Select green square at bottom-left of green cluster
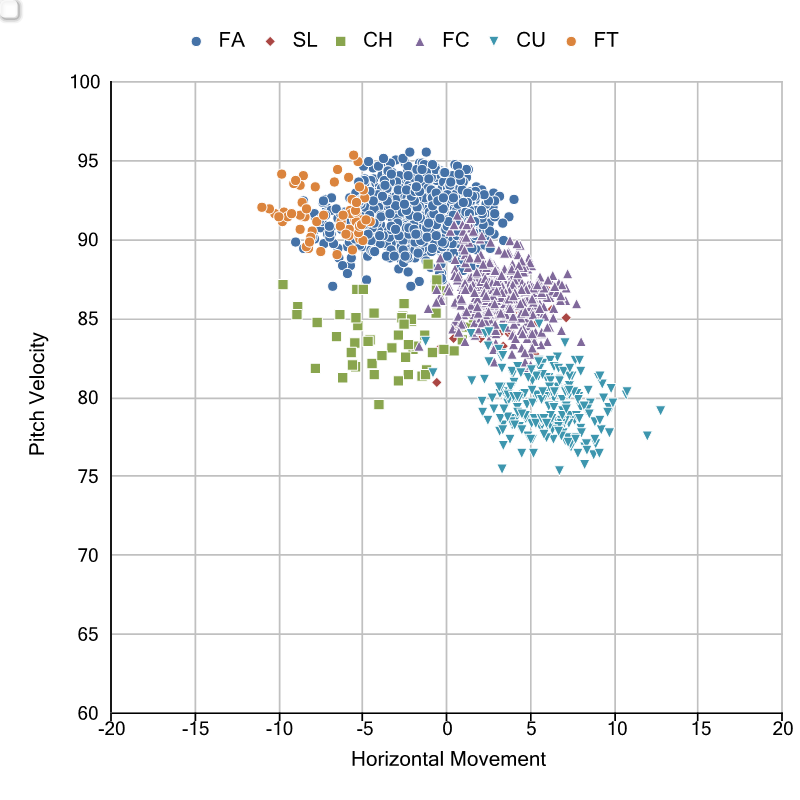 point(315,368)
